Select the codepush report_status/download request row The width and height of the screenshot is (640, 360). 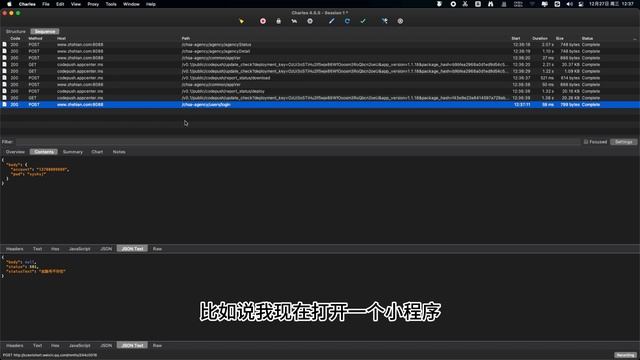pos(320,78)
